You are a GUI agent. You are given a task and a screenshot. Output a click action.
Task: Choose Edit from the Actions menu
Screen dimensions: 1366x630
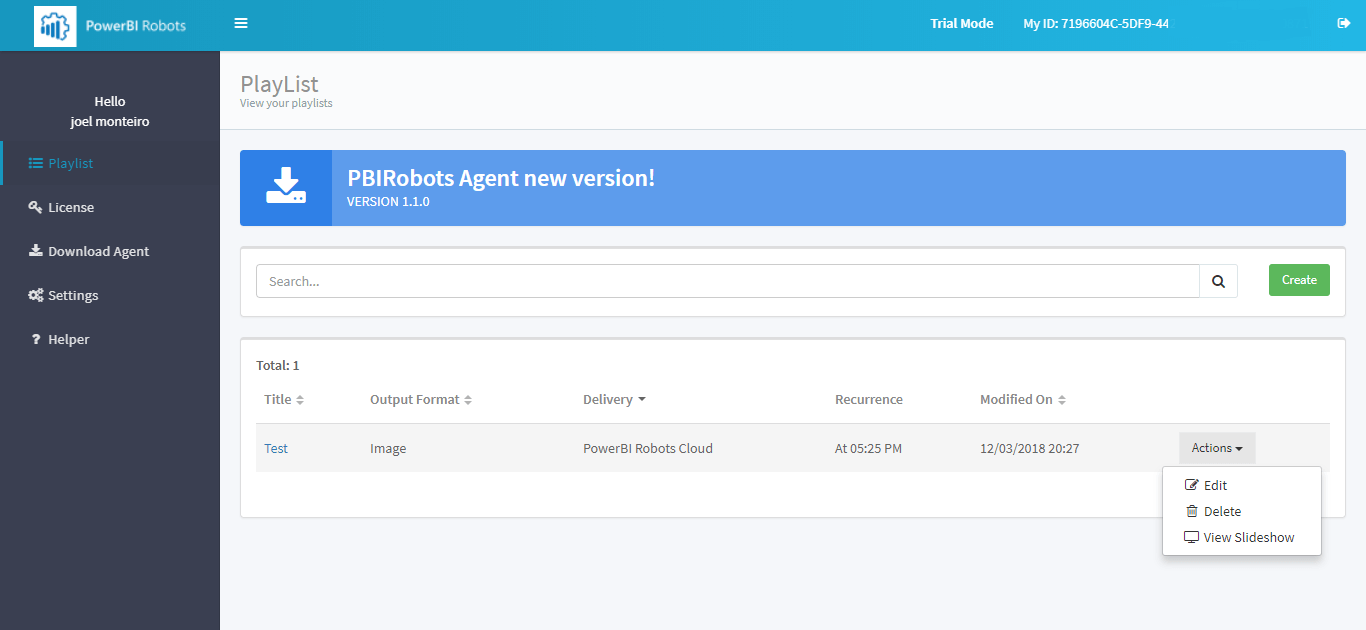[1215, 485]
